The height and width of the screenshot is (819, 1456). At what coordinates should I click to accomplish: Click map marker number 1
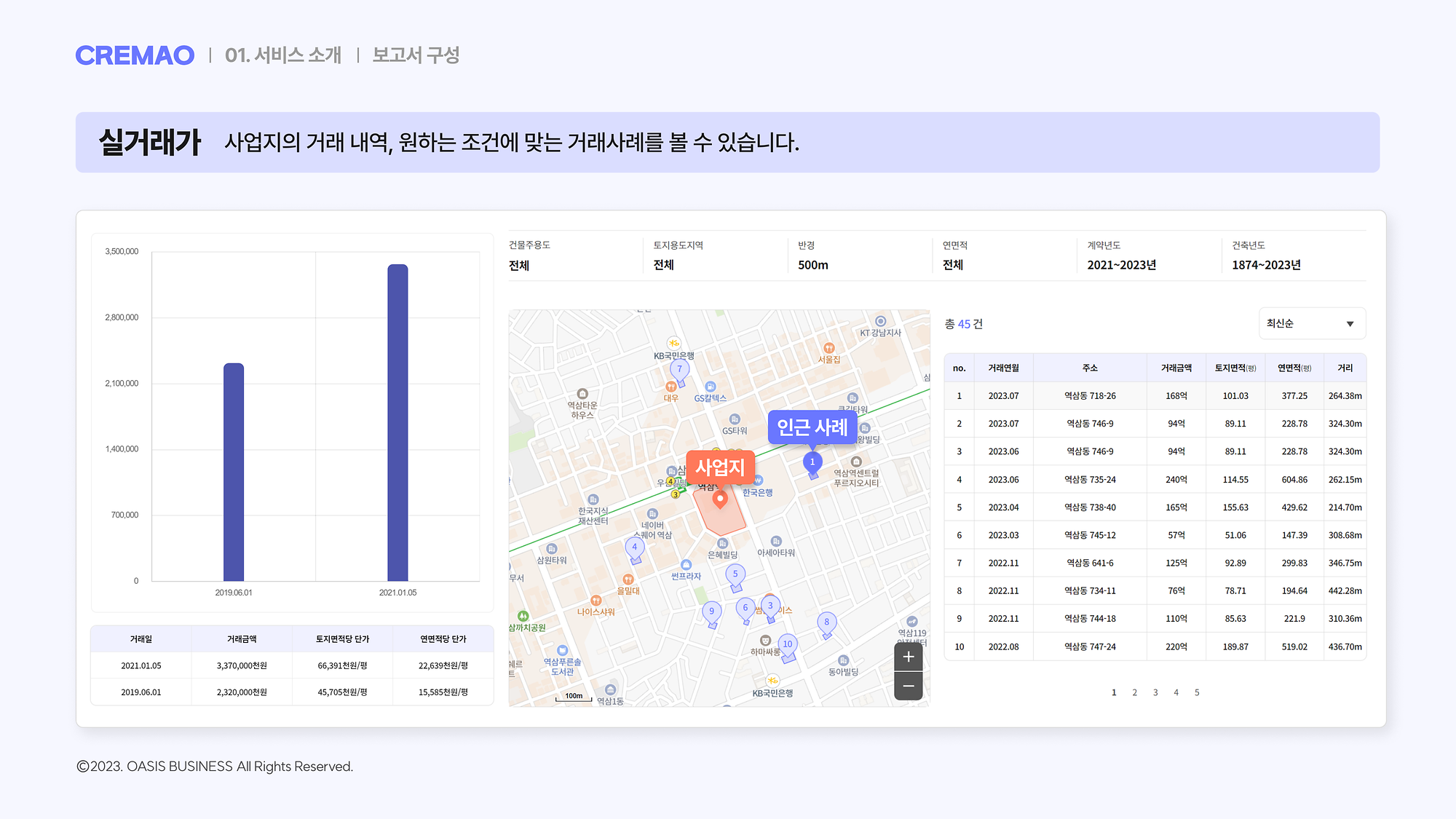click(812, 462)
